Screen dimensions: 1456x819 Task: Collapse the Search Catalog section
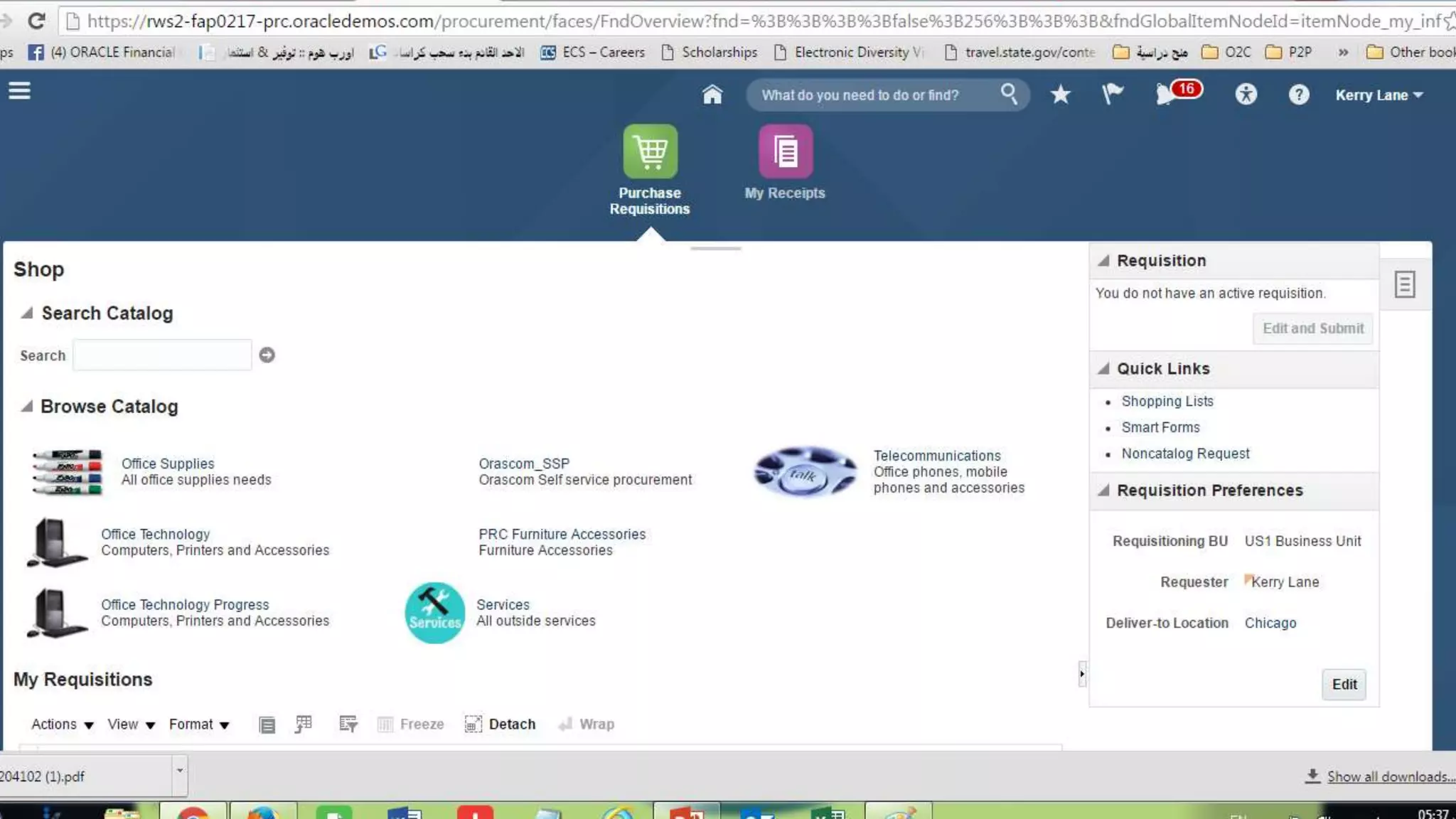pyautogui.click(x=27, y=313)
